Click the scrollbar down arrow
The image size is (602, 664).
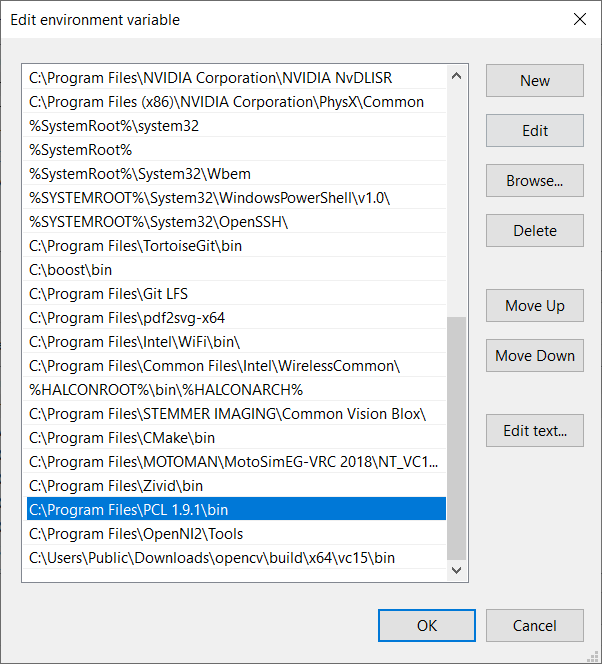pos(456,570)
